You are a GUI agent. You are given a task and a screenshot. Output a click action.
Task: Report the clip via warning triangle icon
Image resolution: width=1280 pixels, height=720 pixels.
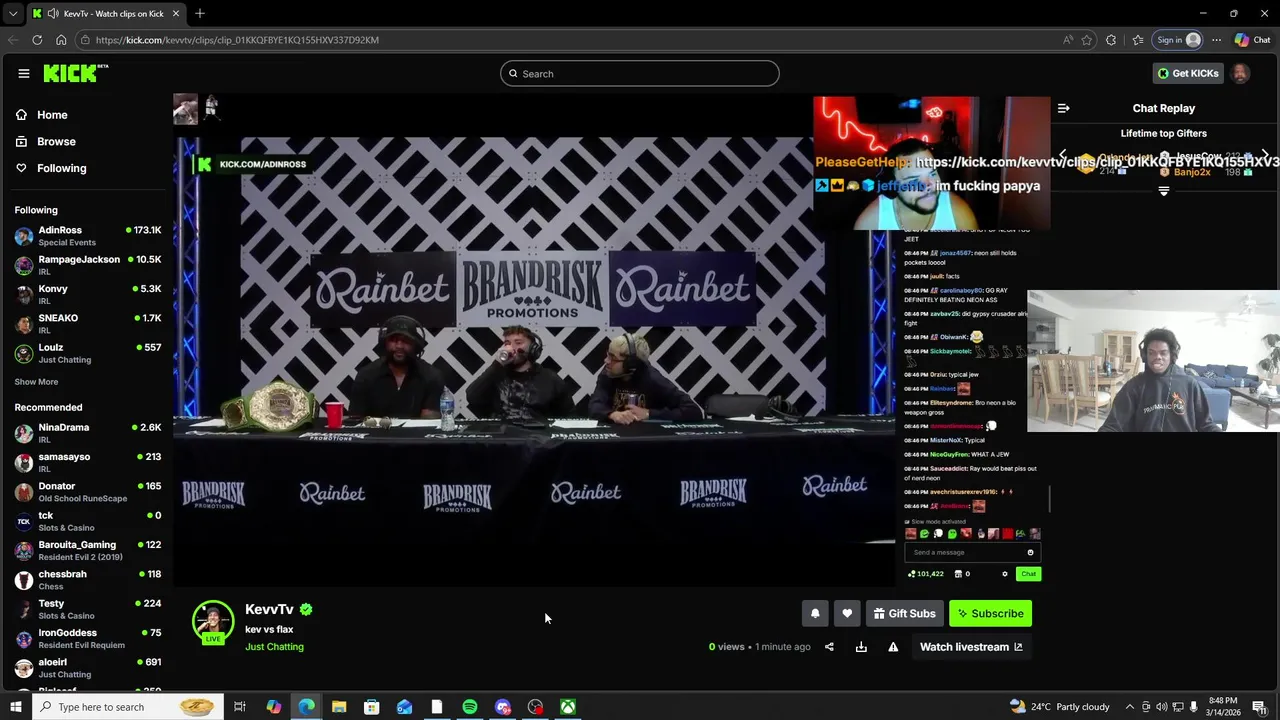pyautogui.click(x=893, y=647)
